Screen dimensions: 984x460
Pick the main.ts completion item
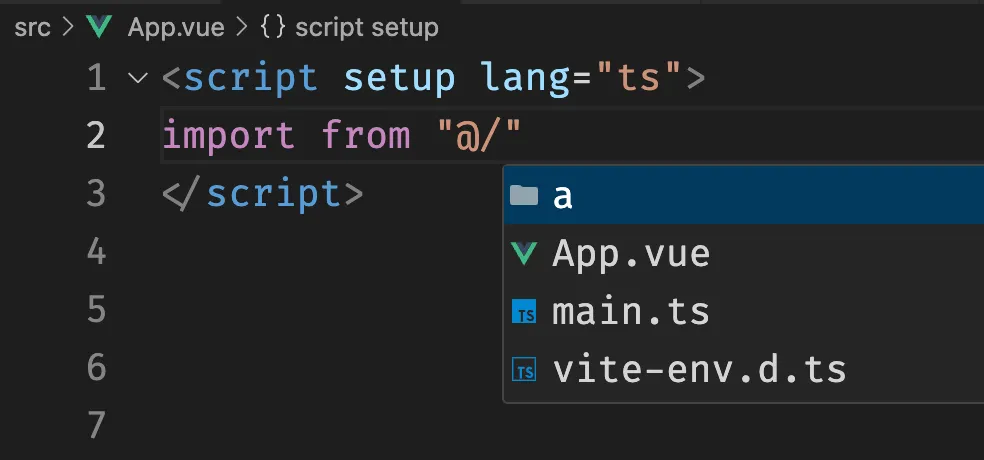point(631,312)
